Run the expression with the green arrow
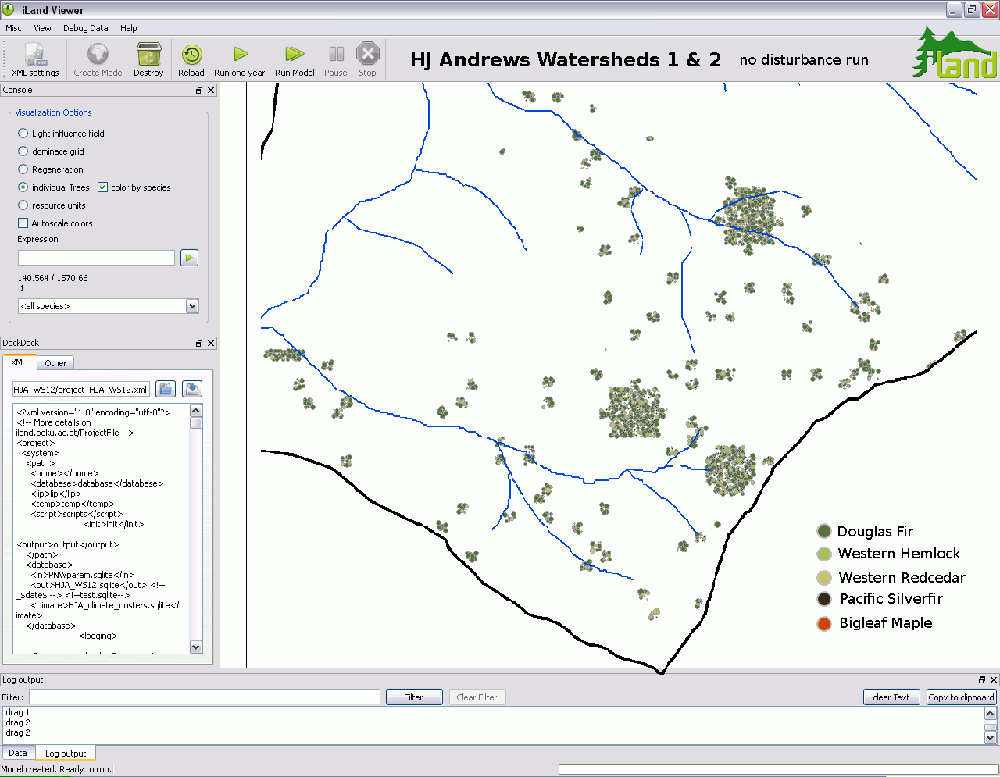This screenshot has height=777, width=1000. (x=189, y=258)
